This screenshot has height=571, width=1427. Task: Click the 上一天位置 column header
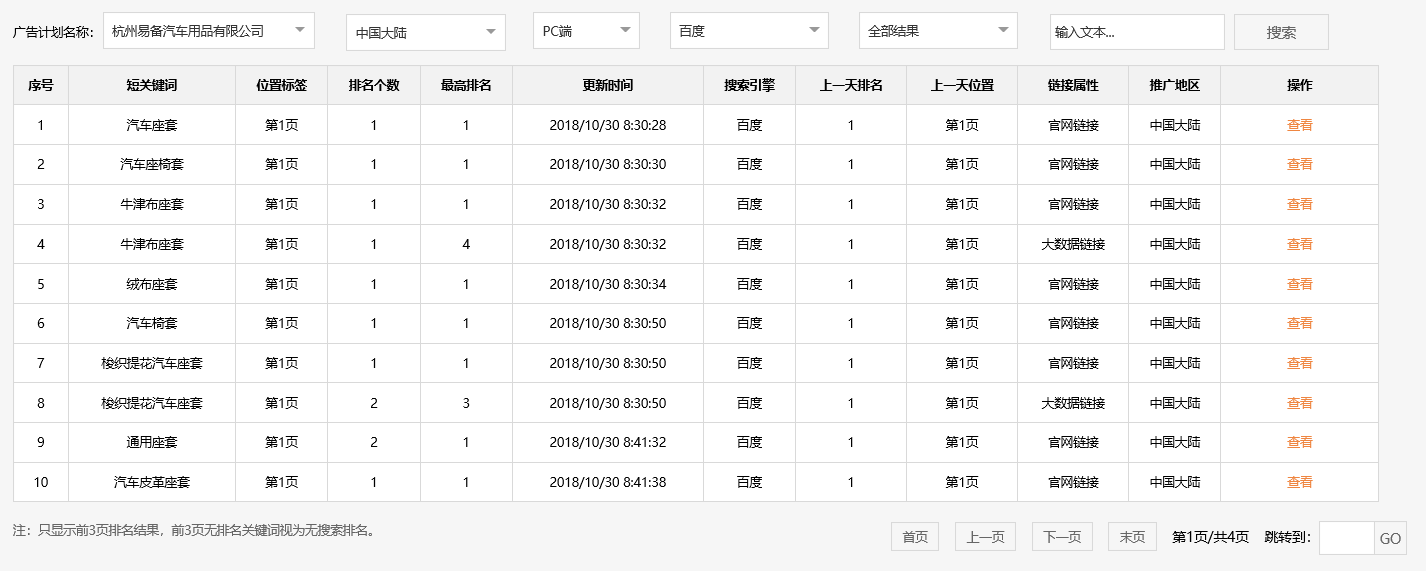(x=962, y=85)
